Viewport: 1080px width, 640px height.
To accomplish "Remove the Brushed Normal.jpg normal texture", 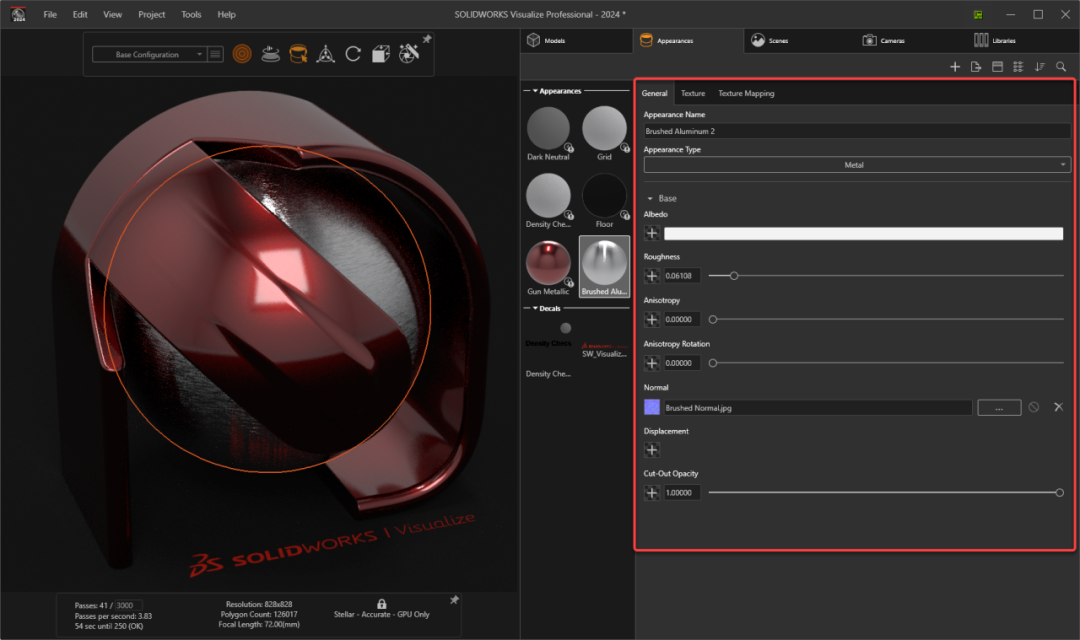I will coord(1058,407).
